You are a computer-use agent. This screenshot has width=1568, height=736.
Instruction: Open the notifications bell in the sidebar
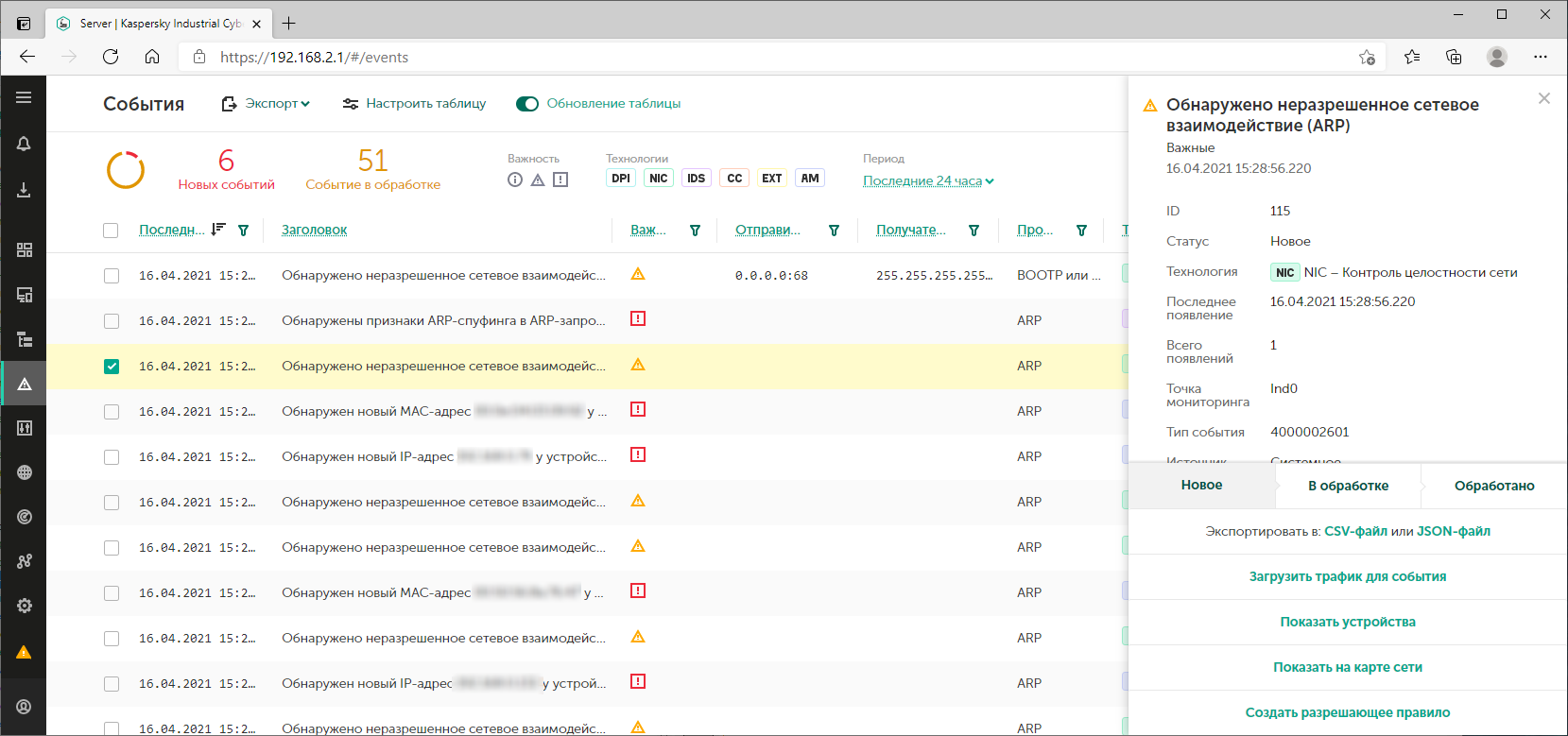click(x=24, y=144)
